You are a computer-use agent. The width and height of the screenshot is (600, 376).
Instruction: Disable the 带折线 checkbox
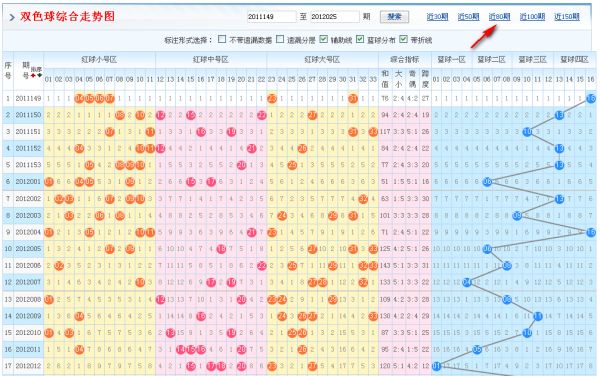coord(403,39)
